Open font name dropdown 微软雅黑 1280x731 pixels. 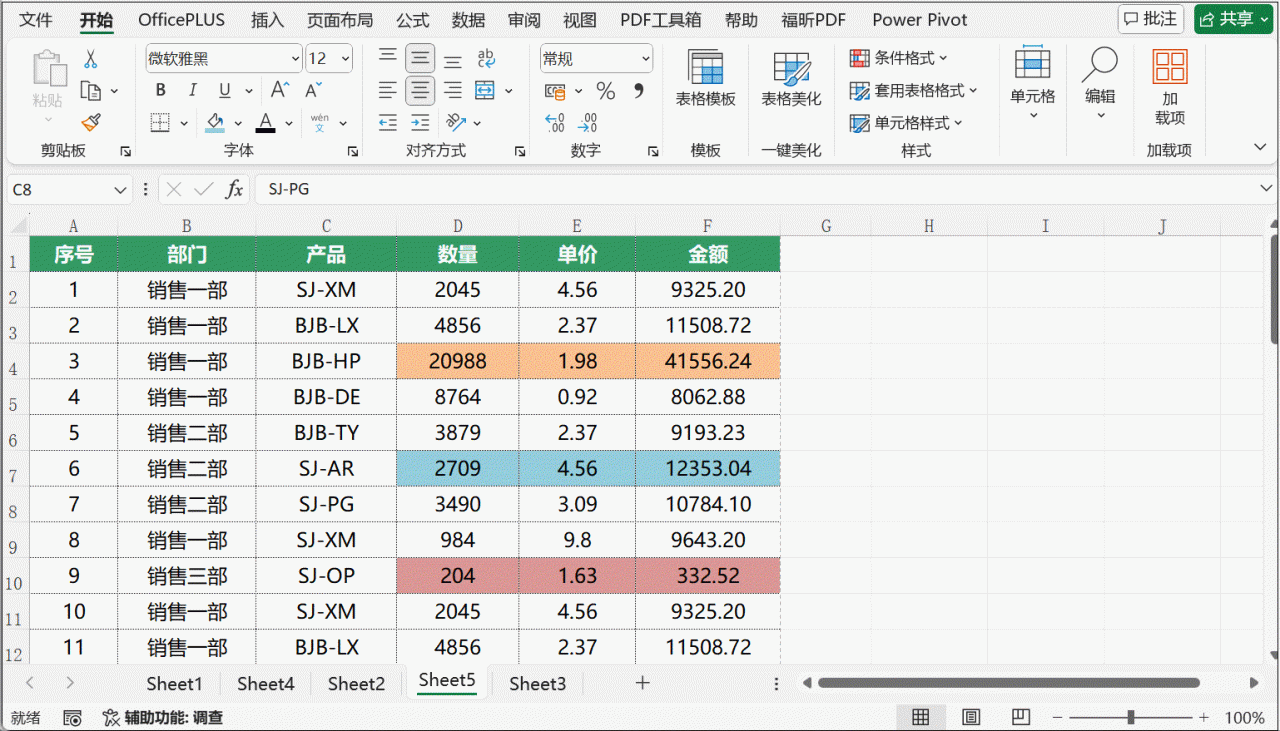tap(295, 59)
